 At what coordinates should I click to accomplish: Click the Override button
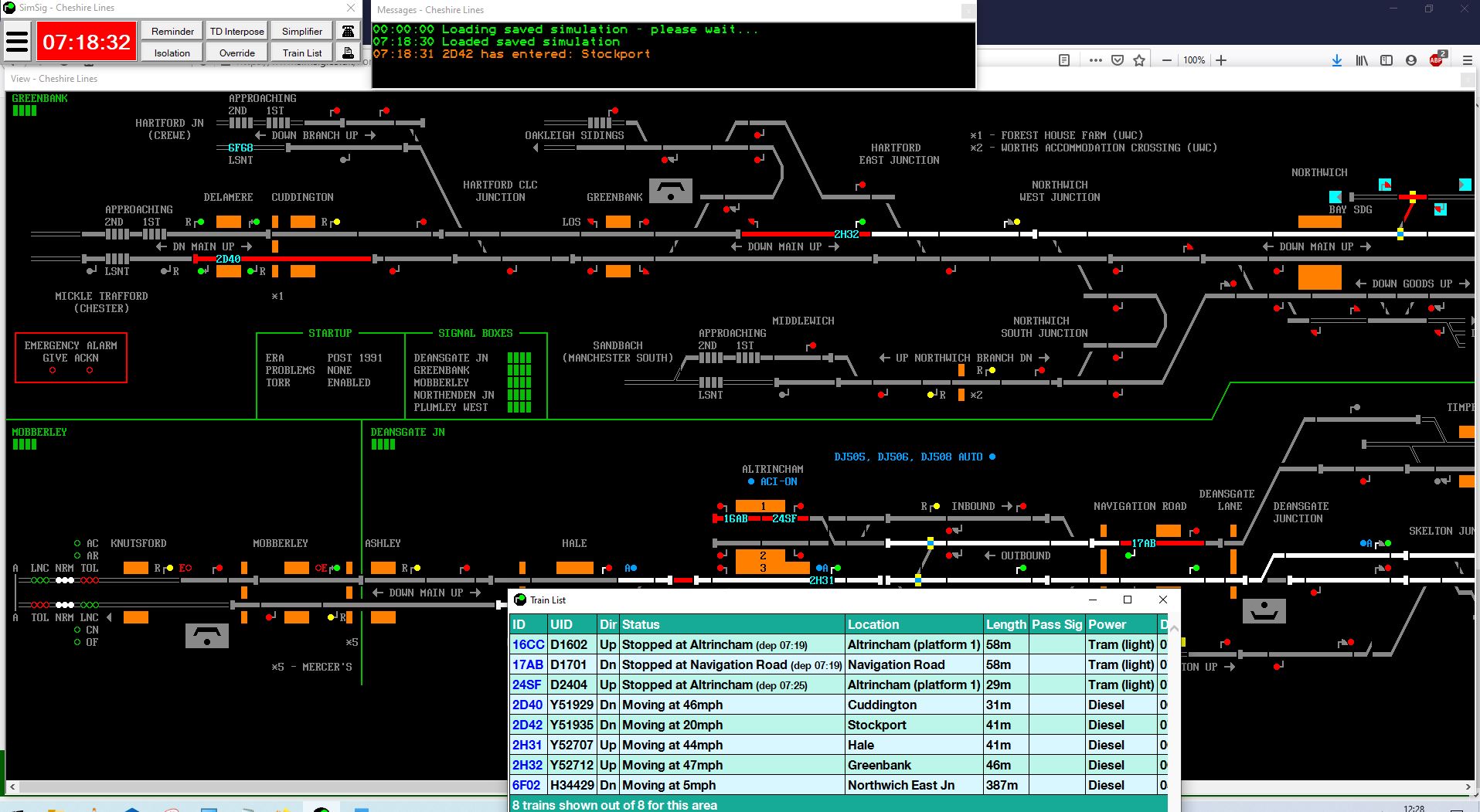(237, 53)
